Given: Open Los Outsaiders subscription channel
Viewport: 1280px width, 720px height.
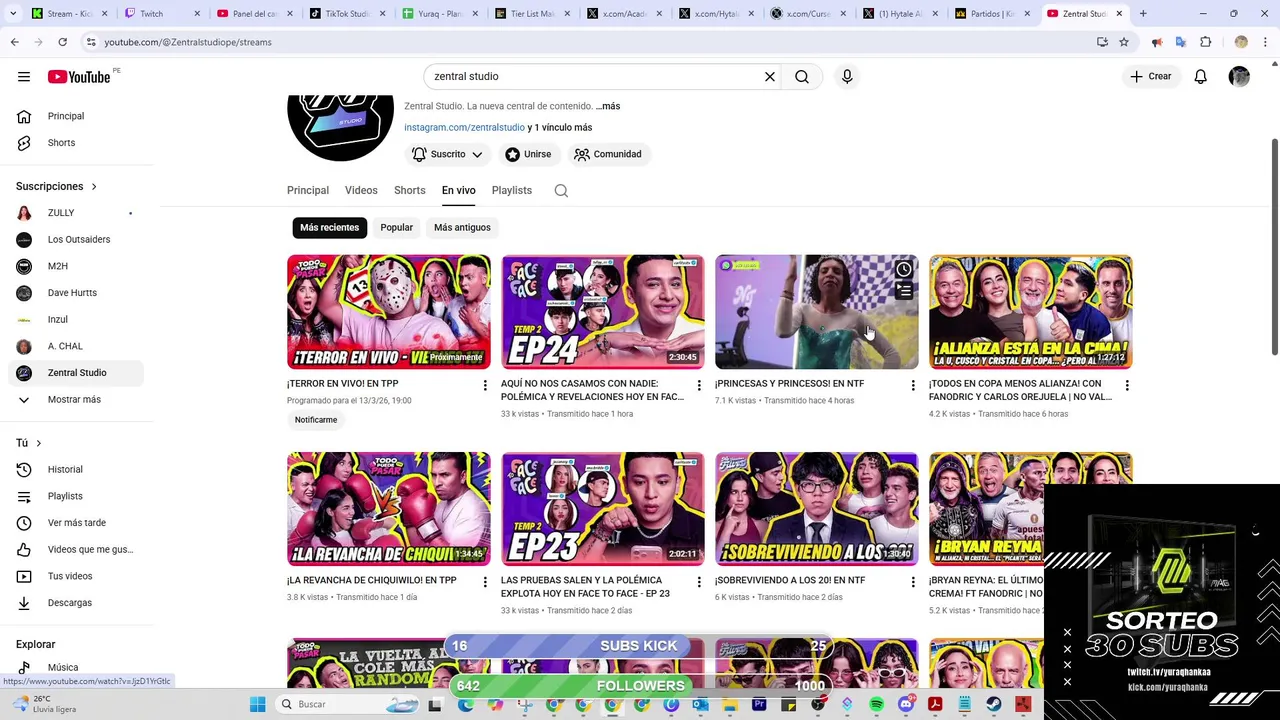Looking at the screenshot, I should pyautogui.click(x=76, y=240).
